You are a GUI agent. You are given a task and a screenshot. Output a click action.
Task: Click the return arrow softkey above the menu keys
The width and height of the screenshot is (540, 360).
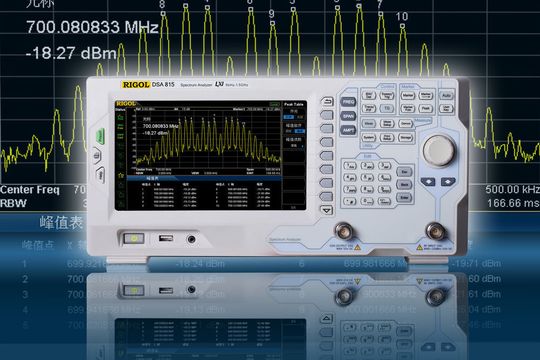click(x=327, y=101)
